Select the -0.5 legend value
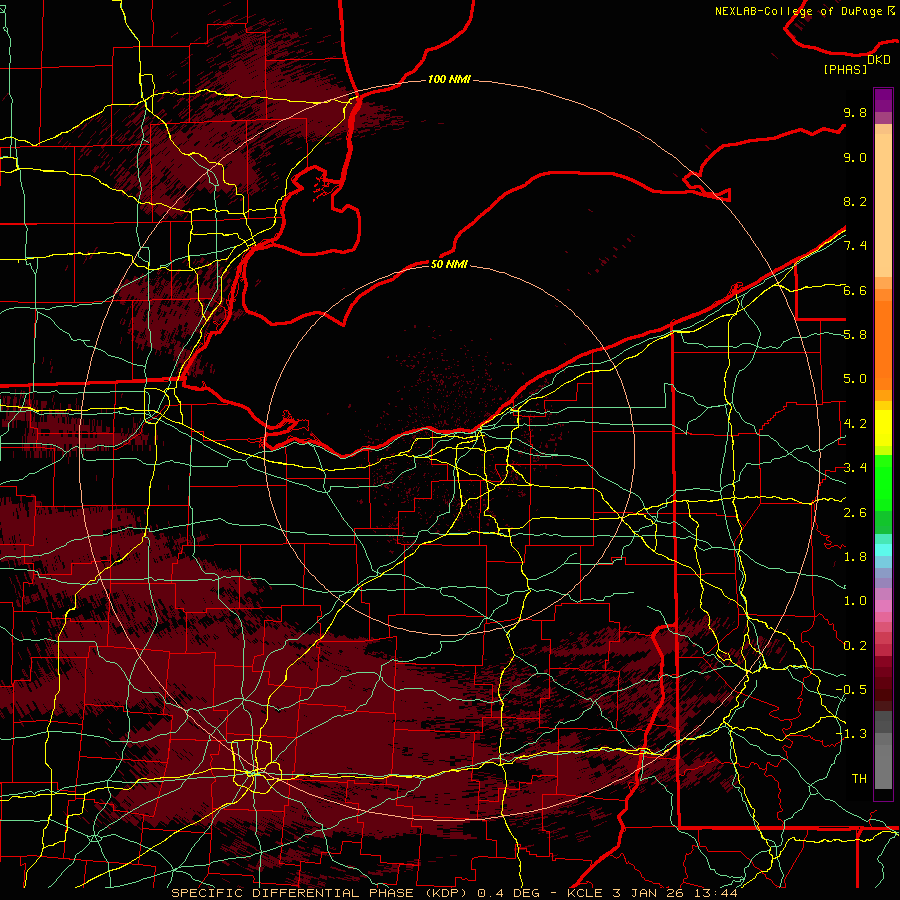Image resolution: width=900 pixels, height=900 pixels. [x=851, y=690]
